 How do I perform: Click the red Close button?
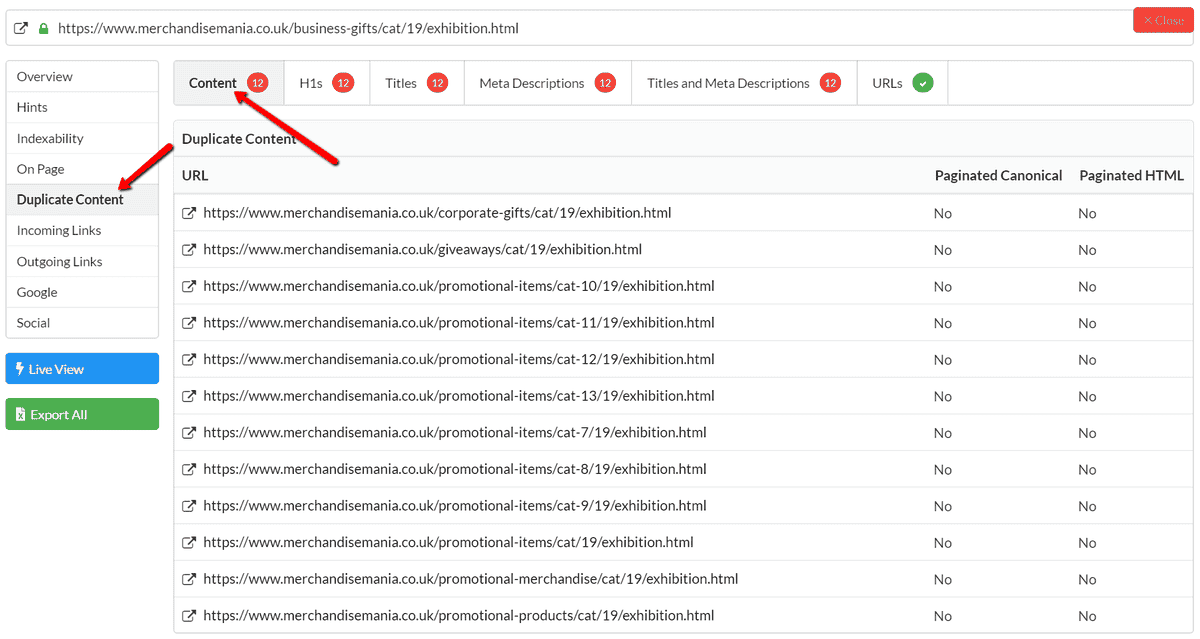[1163, 20]
